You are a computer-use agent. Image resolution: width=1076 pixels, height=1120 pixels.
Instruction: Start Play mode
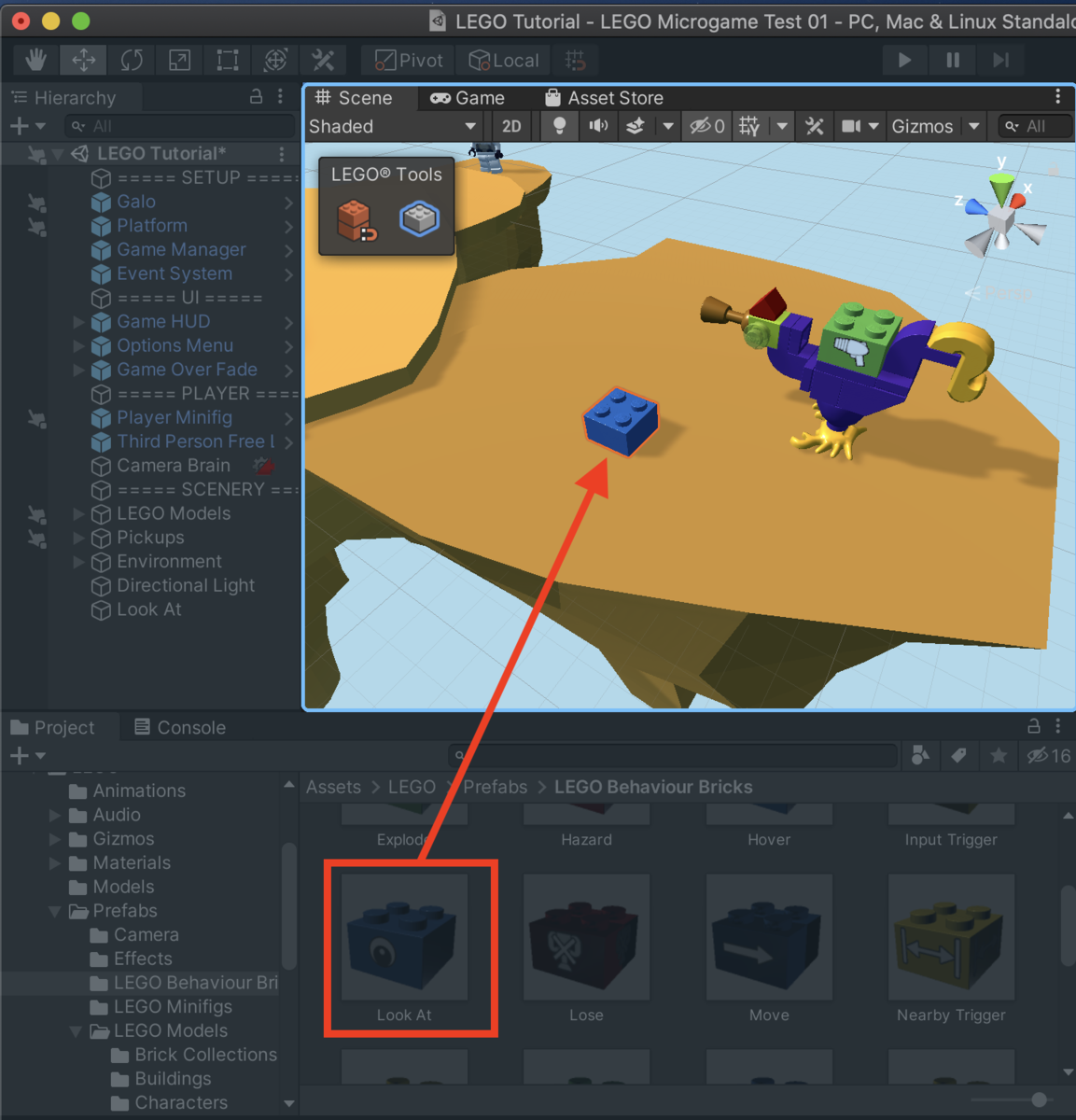pyautogui.click(x=904, y=60)
